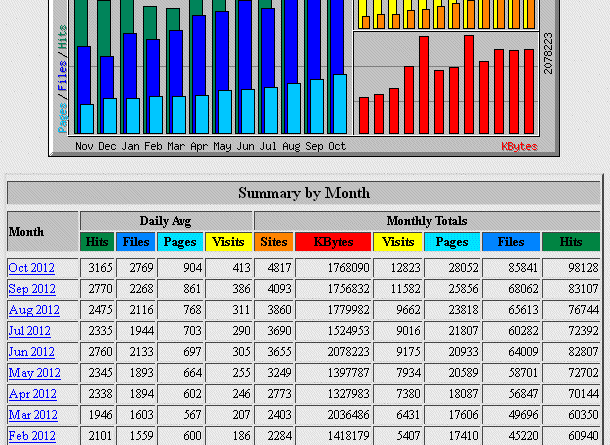Open the Oct 2012 monthly report link
The width and height of the screenshot is (610, 445).
[33, 268]
